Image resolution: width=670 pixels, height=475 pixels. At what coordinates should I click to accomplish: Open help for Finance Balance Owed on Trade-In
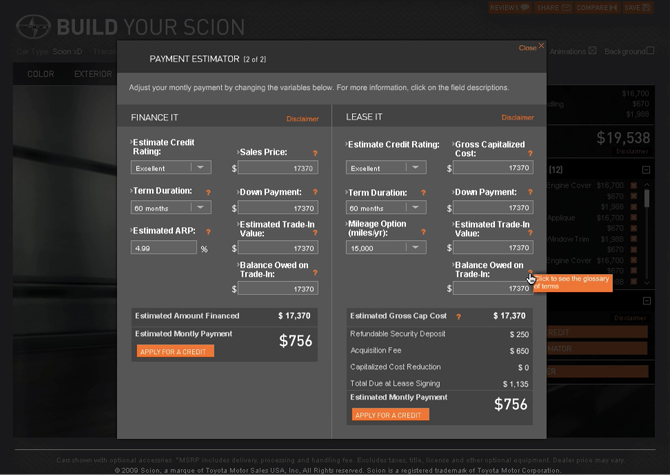tap(315, 273)
